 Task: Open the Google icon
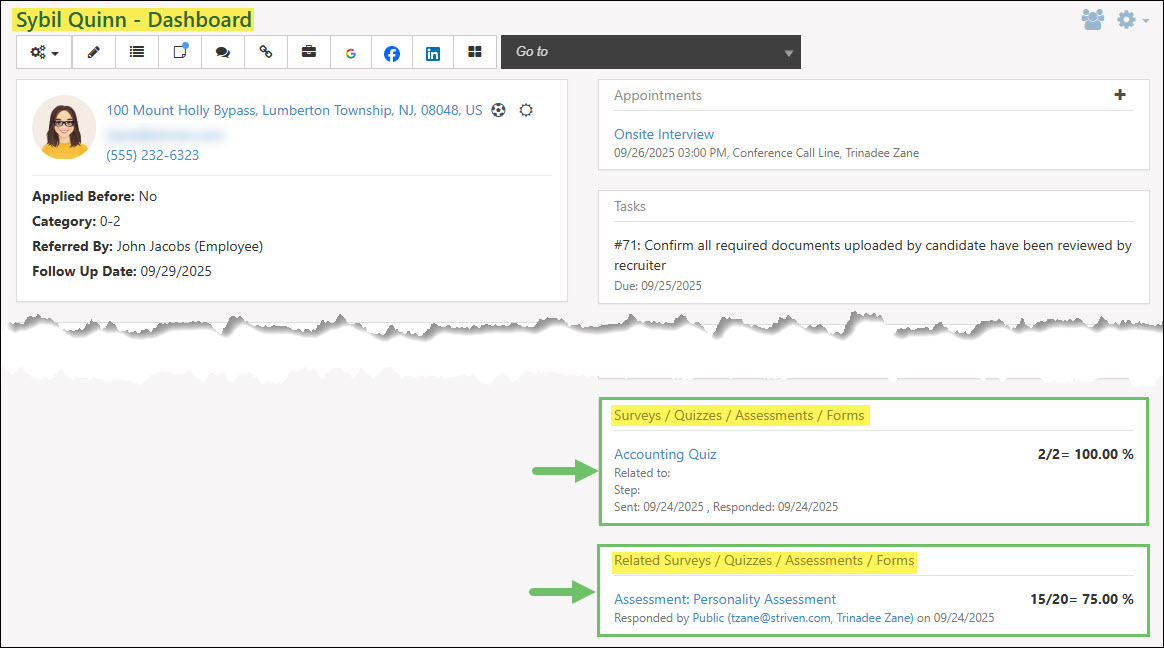point(350,52)
